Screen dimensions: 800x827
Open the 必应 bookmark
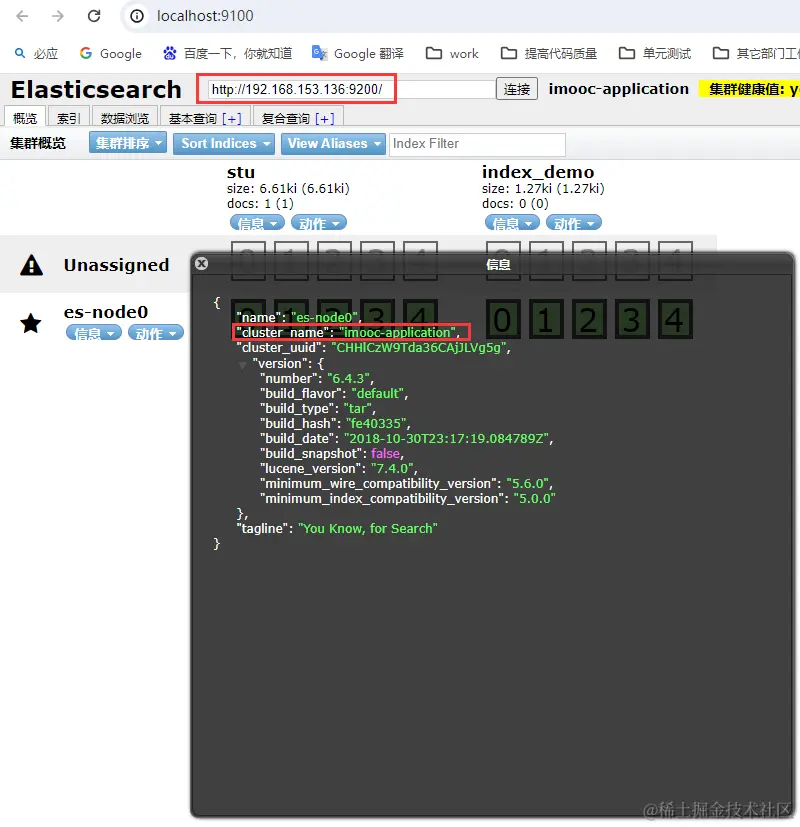coord(36,53)
